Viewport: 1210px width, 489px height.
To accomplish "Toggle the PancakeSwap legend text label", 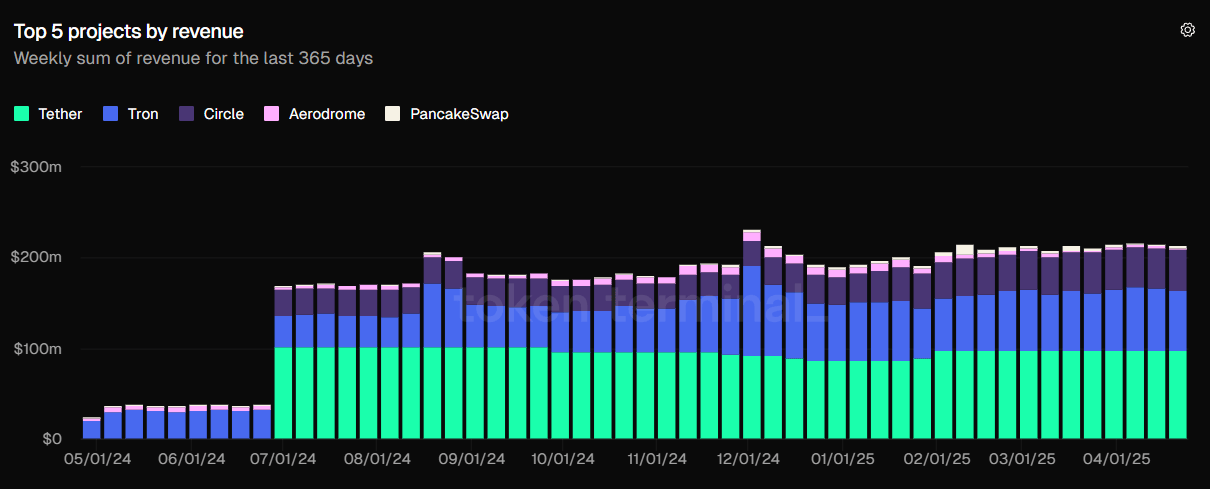I will coord(459,114).
